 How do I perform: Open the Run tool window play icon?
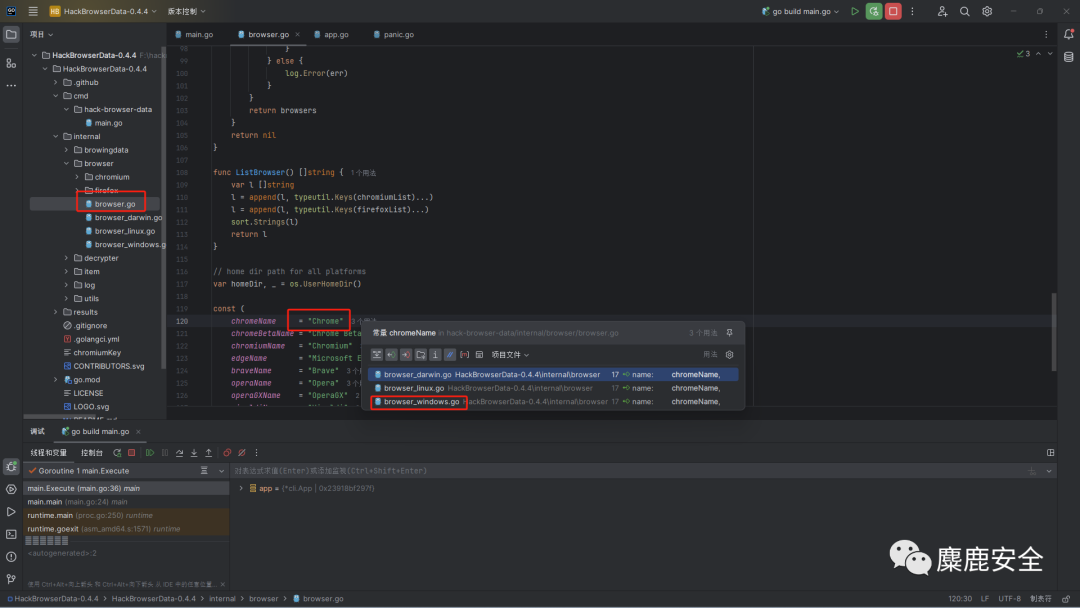pos(11,512)
